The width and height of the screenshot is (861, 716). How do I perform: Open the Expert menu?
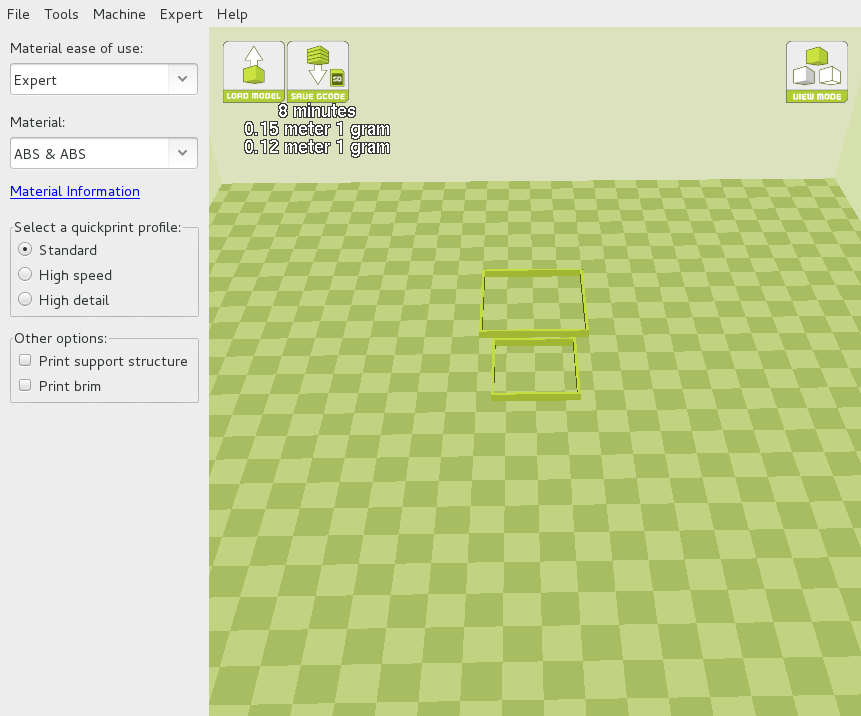click(x=181, y=14)
